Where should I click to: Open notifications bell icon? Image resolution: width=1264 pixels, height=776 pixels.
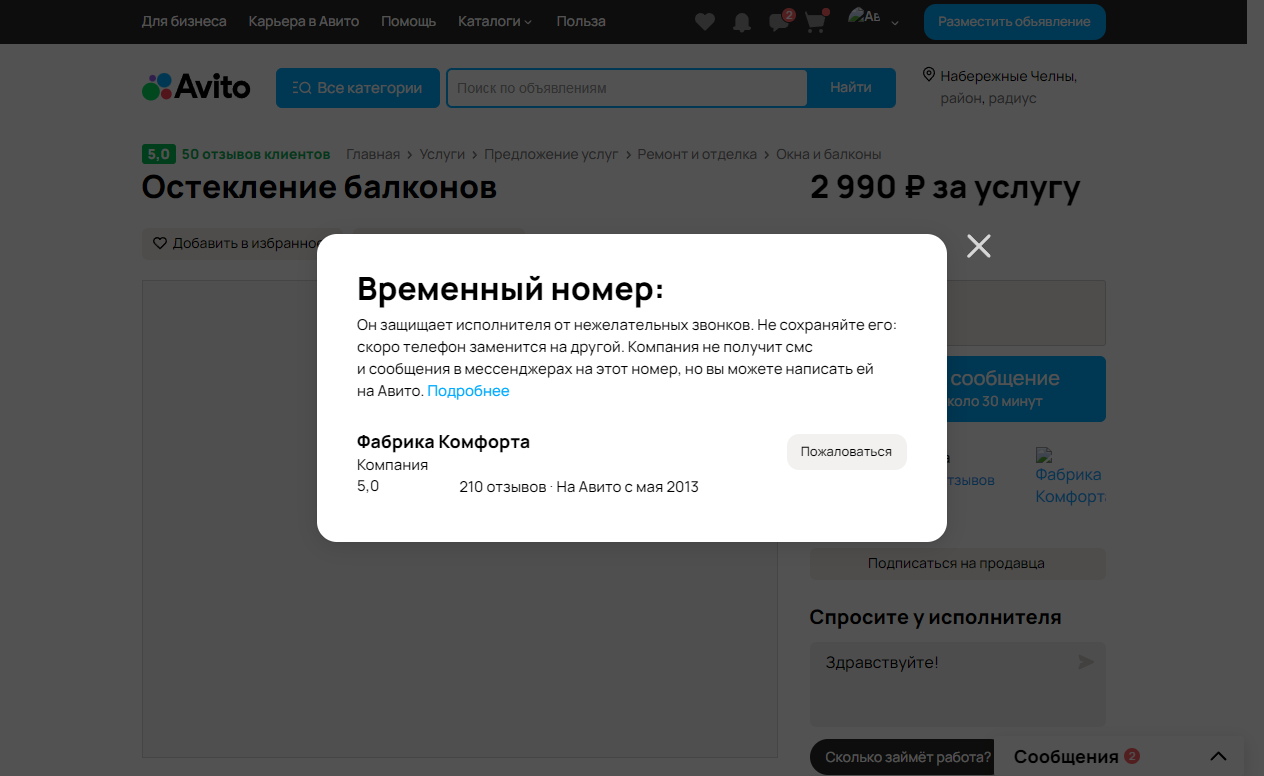(742, 22)
